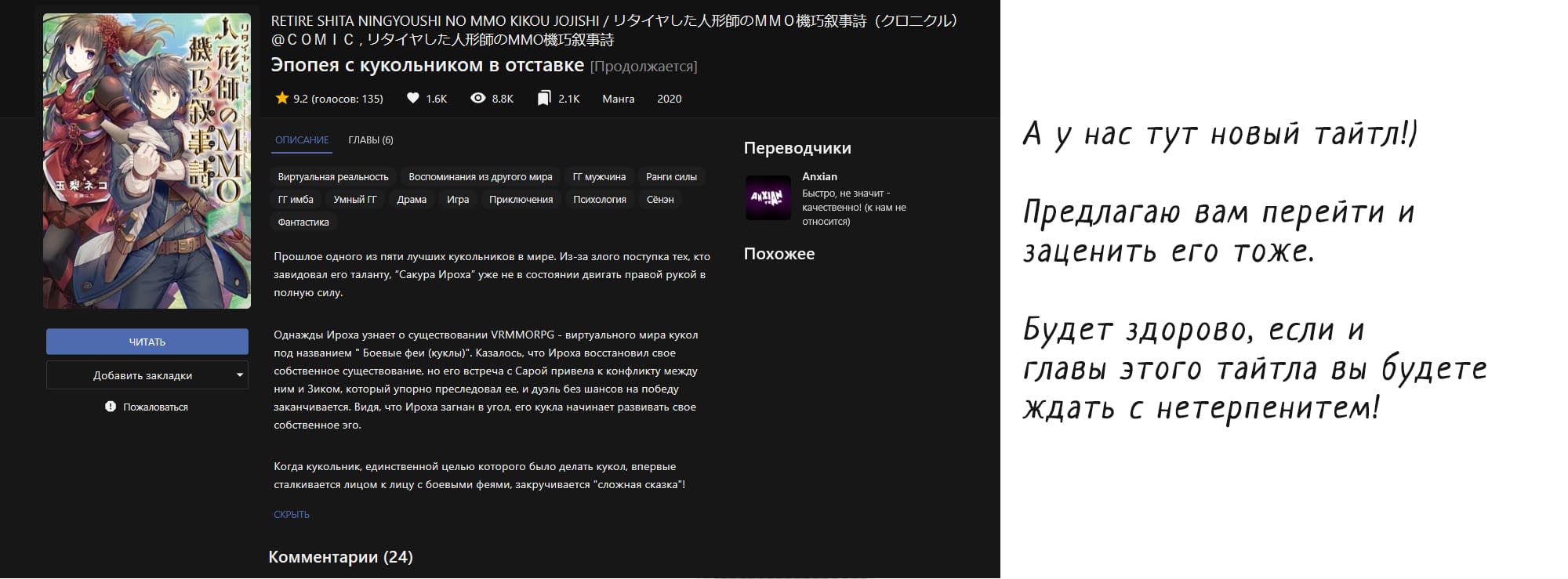The image size is (1568, 579).
Task: Click the Манга type label
Action: click(x=618, y=99)
